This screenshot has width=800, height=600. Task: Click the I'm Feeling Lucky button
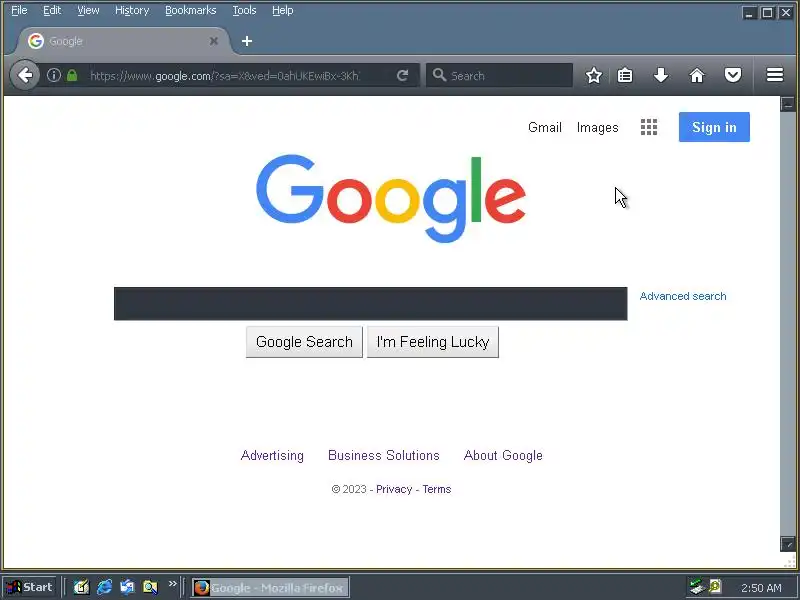[x=433, y=342]
